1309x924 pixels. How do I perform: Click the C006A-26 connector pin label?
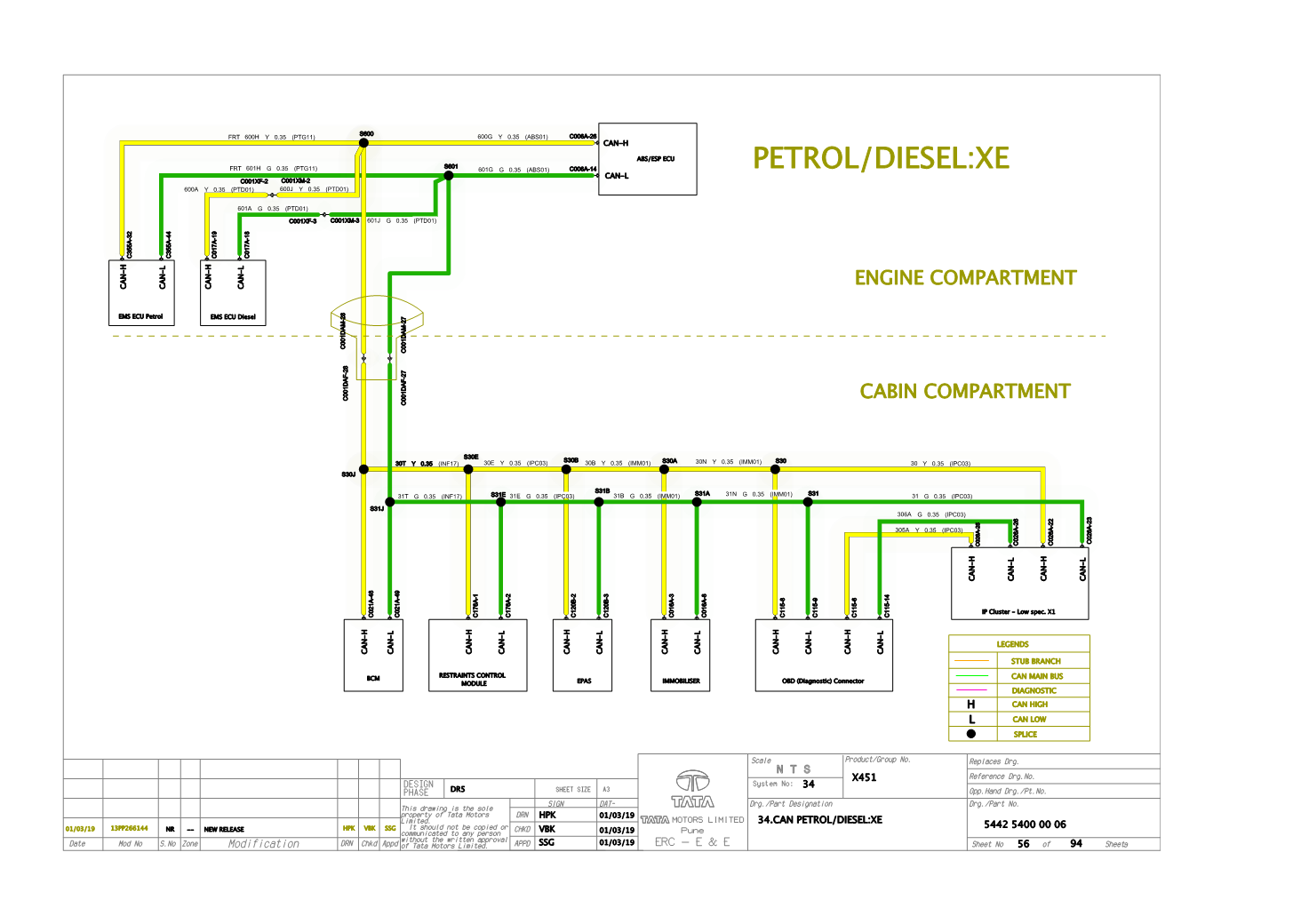click(583, 137)
